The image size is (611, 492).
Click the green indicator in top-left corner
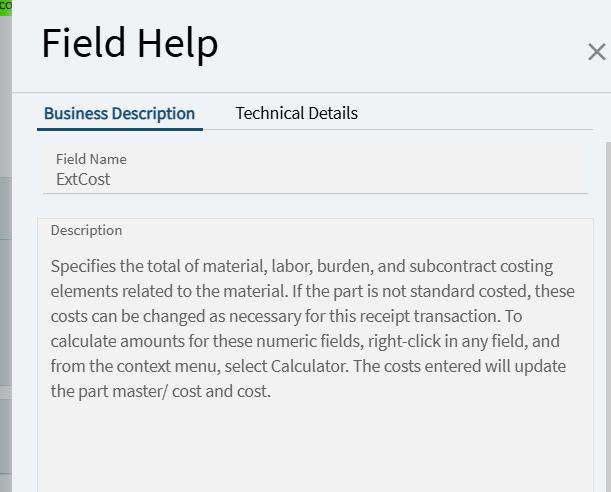pos(5,6)
